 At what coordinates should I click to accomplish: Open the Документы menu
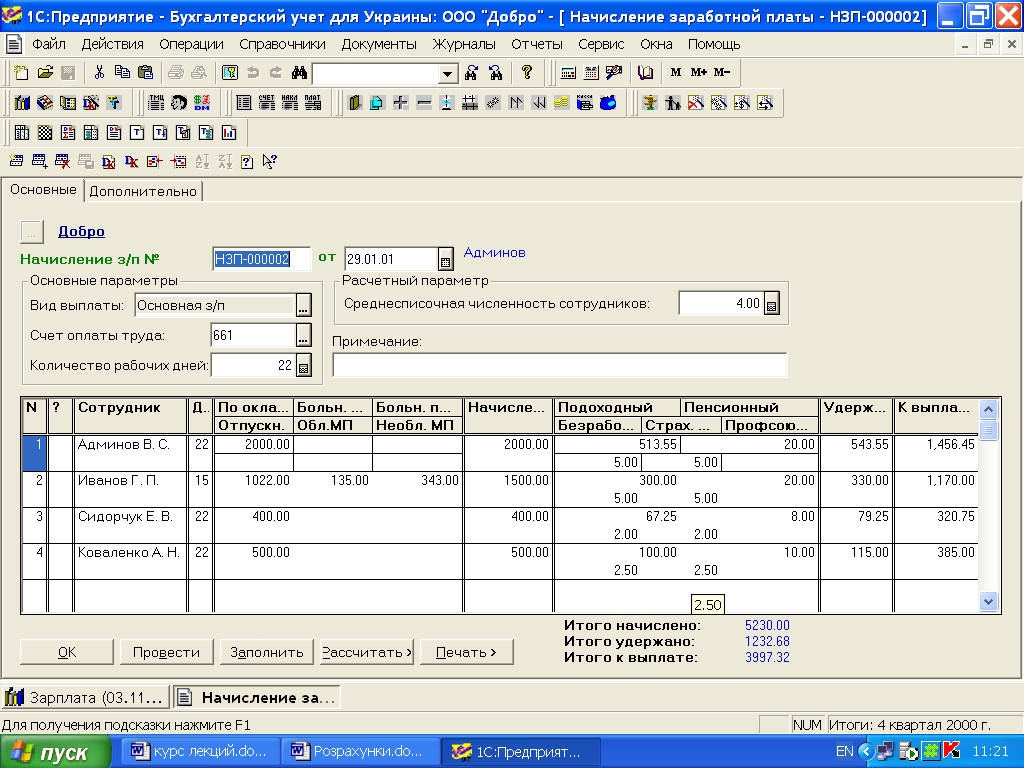point(379,44)
